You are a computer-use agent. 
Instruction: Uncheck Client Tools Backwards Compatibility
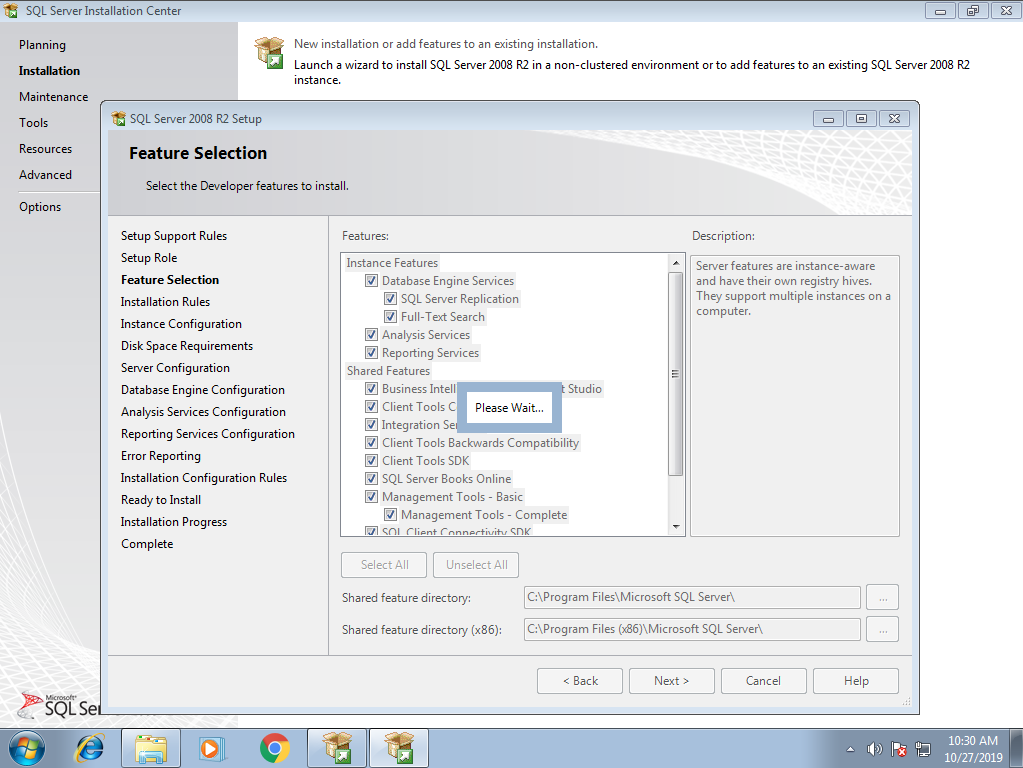pyautogui.click(x=371, y=443)
